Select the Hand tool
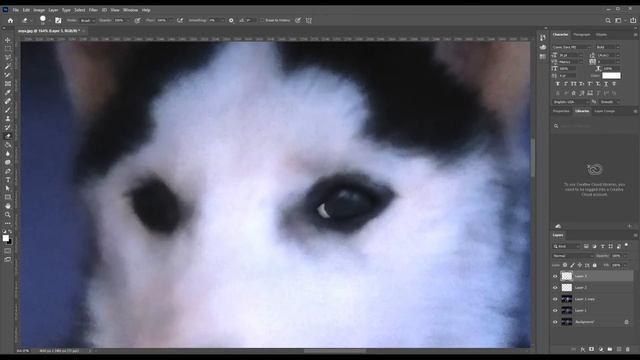Screen dimensions: 640x360 point(7,206)
